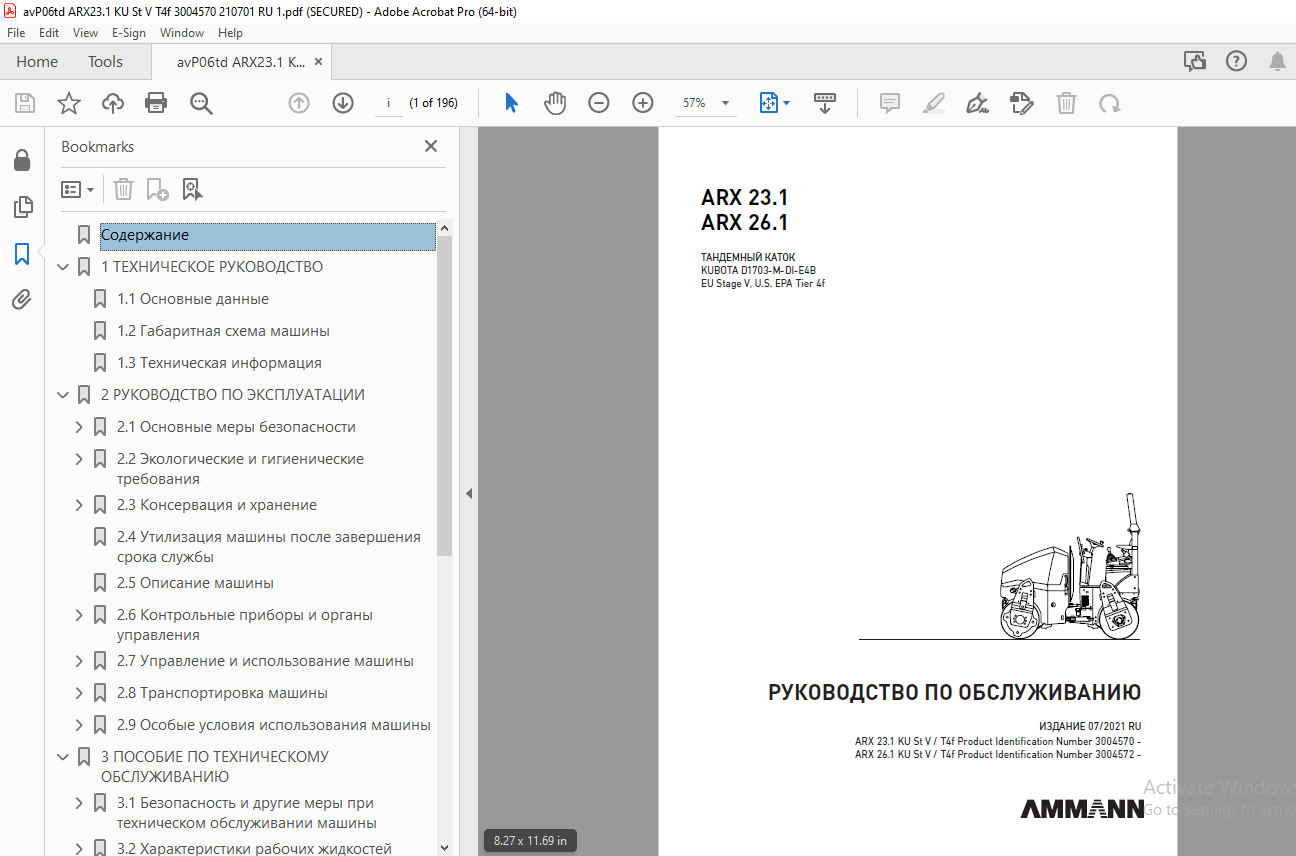Image resolution: width=1296 pixels, height=856 pixels.
Task: Collapse 1 ТЕХНИЧЕСКОЕ РУКОВОДСТВО section
Action: [x=63, y=267]
